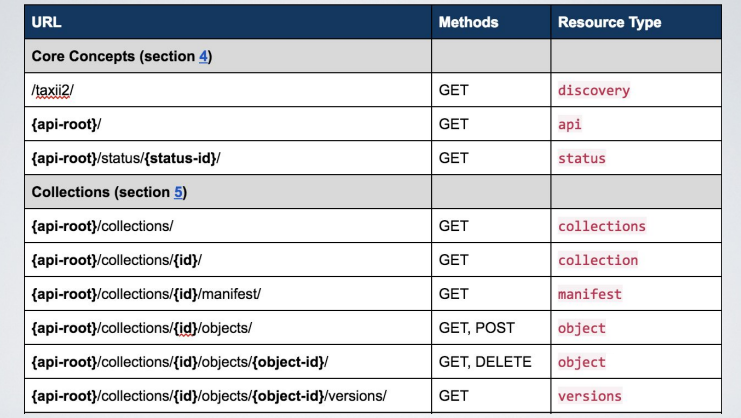Click the manifest resource type
Viewport: 741px width, 418px height.
pos(590,294)
